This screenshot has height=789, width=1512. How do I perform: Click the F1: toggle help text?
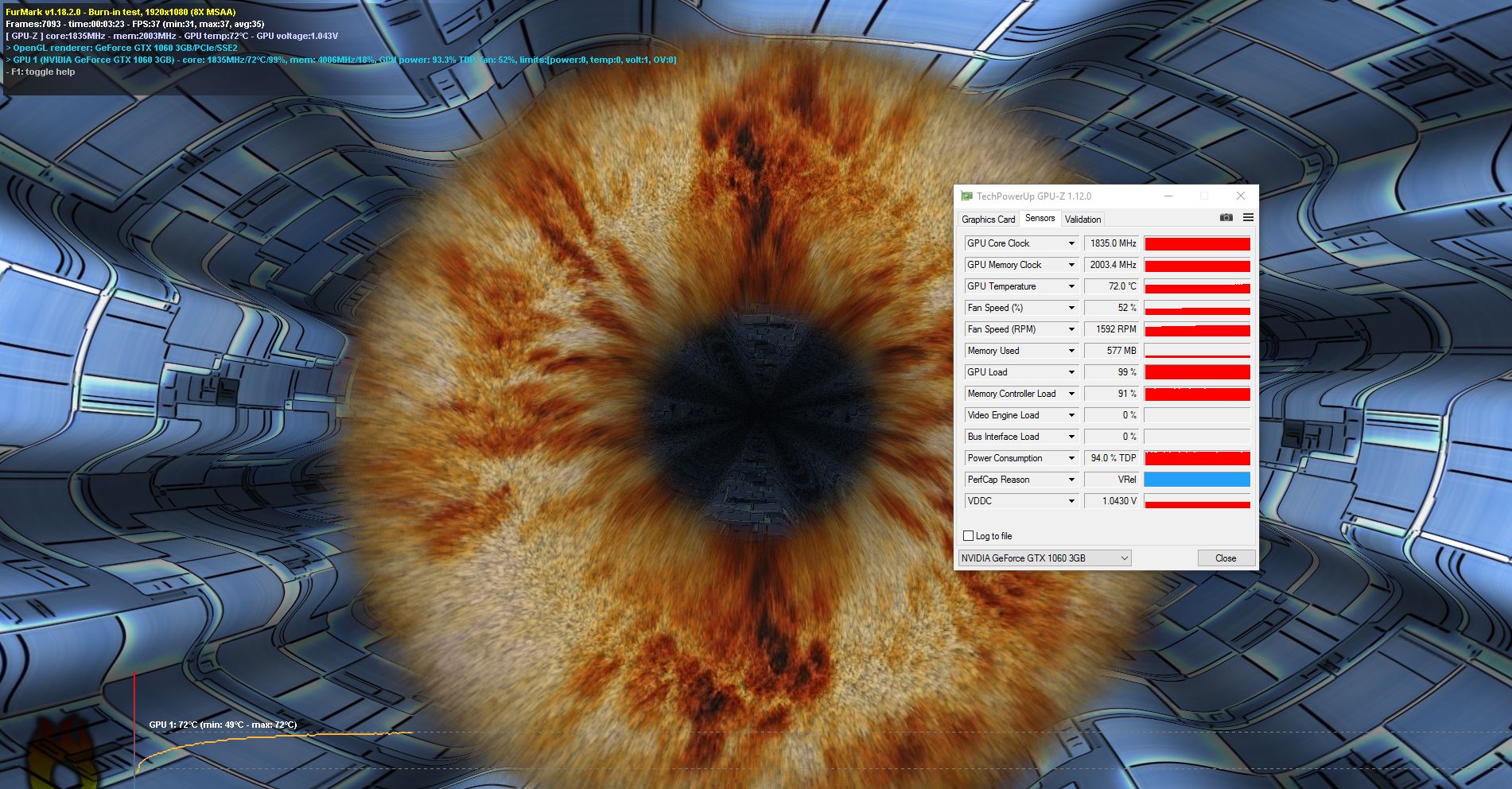click(x=41, y=72)
